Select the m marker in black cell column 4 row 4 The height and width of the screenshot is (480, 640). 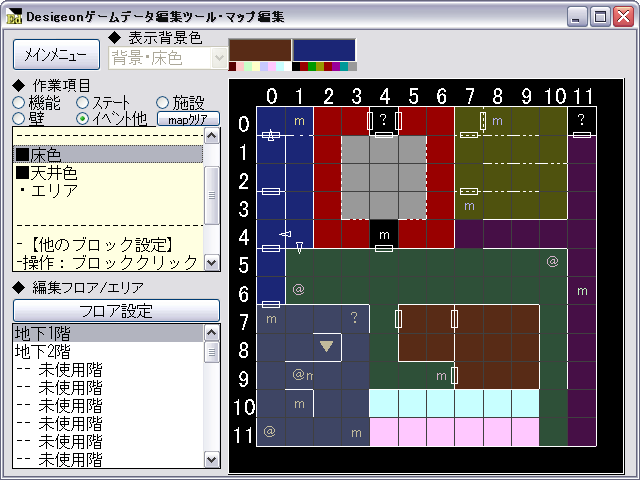click(x=384, y=235)
